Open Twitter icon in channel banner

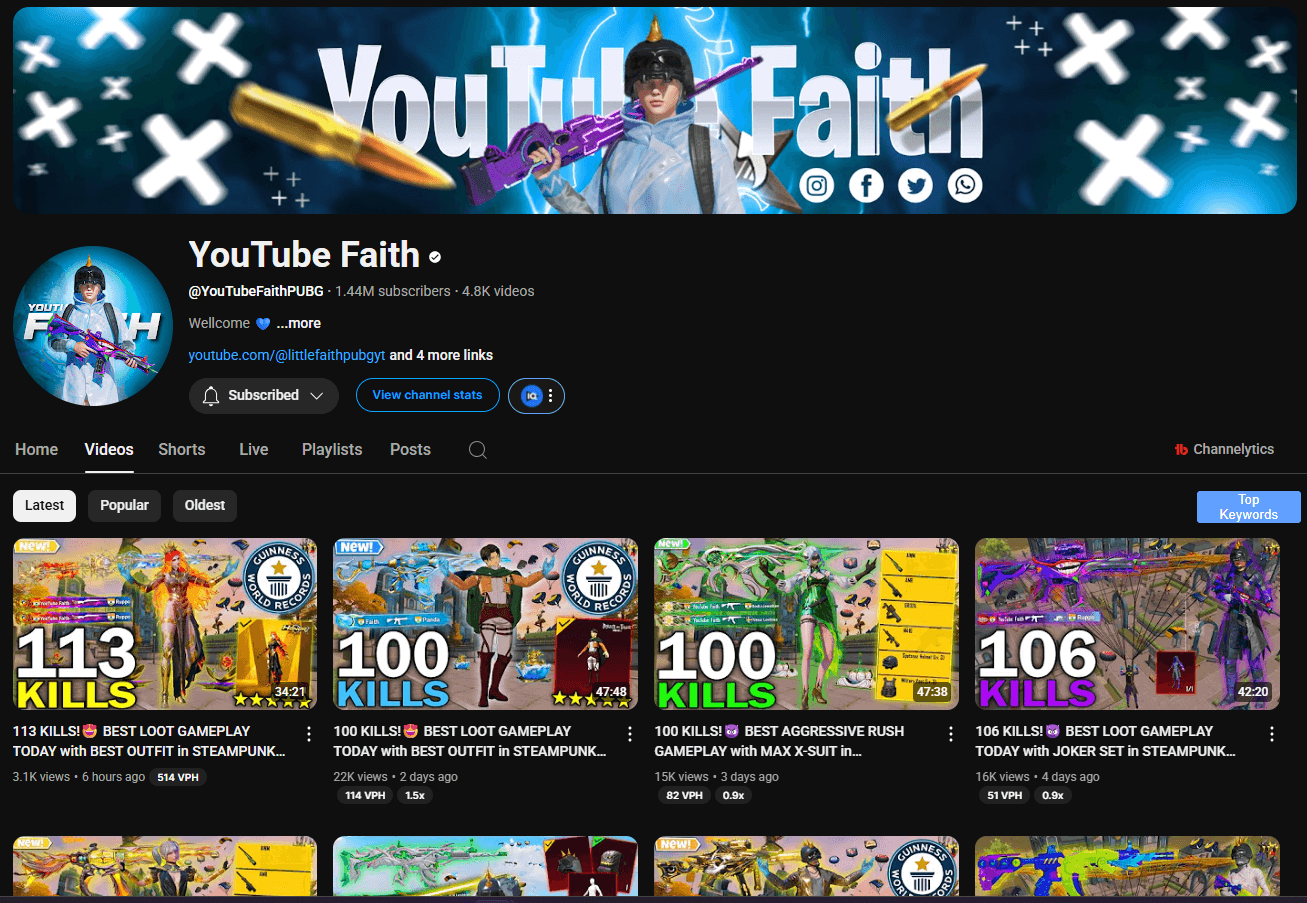pos(915,185)
